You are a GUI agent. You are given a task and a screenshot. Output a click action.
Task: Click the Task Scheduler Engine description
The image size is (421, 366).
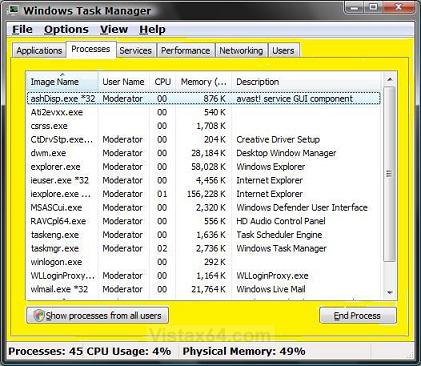279,235
